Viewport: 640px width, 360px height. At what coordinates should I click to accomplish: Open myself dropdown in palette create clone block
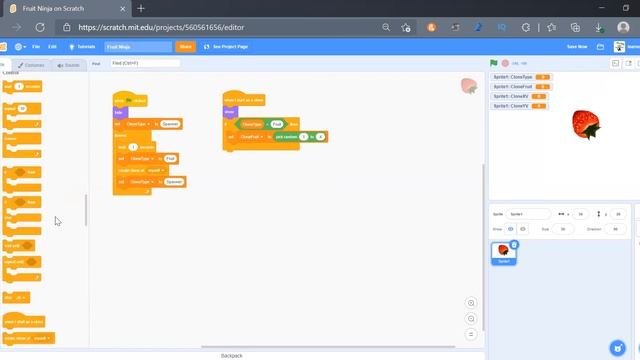[x=42, y=338]
